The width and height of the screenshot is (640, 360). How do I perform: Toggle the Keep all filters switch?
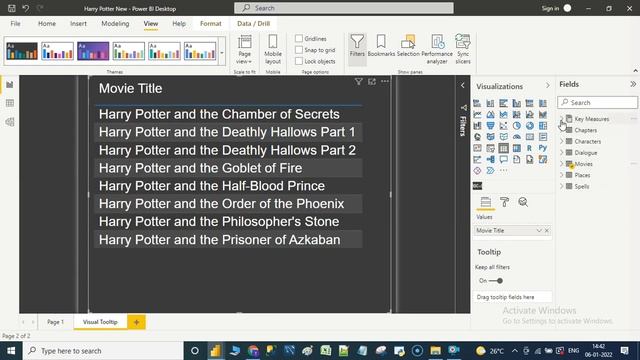[x=496, y=281]
